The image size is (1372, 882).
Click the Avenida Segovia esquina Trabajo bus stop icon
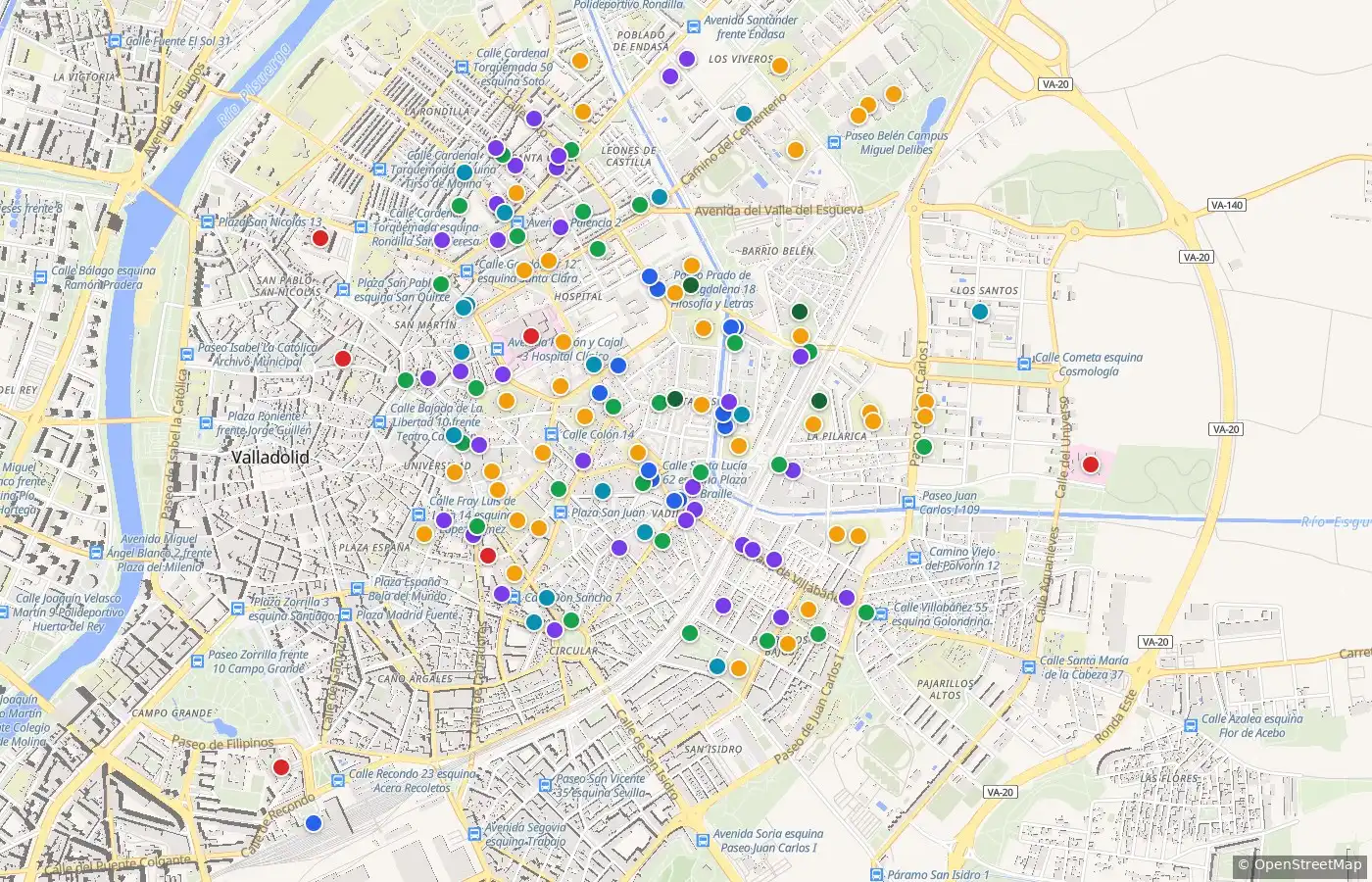coord(474,835)
